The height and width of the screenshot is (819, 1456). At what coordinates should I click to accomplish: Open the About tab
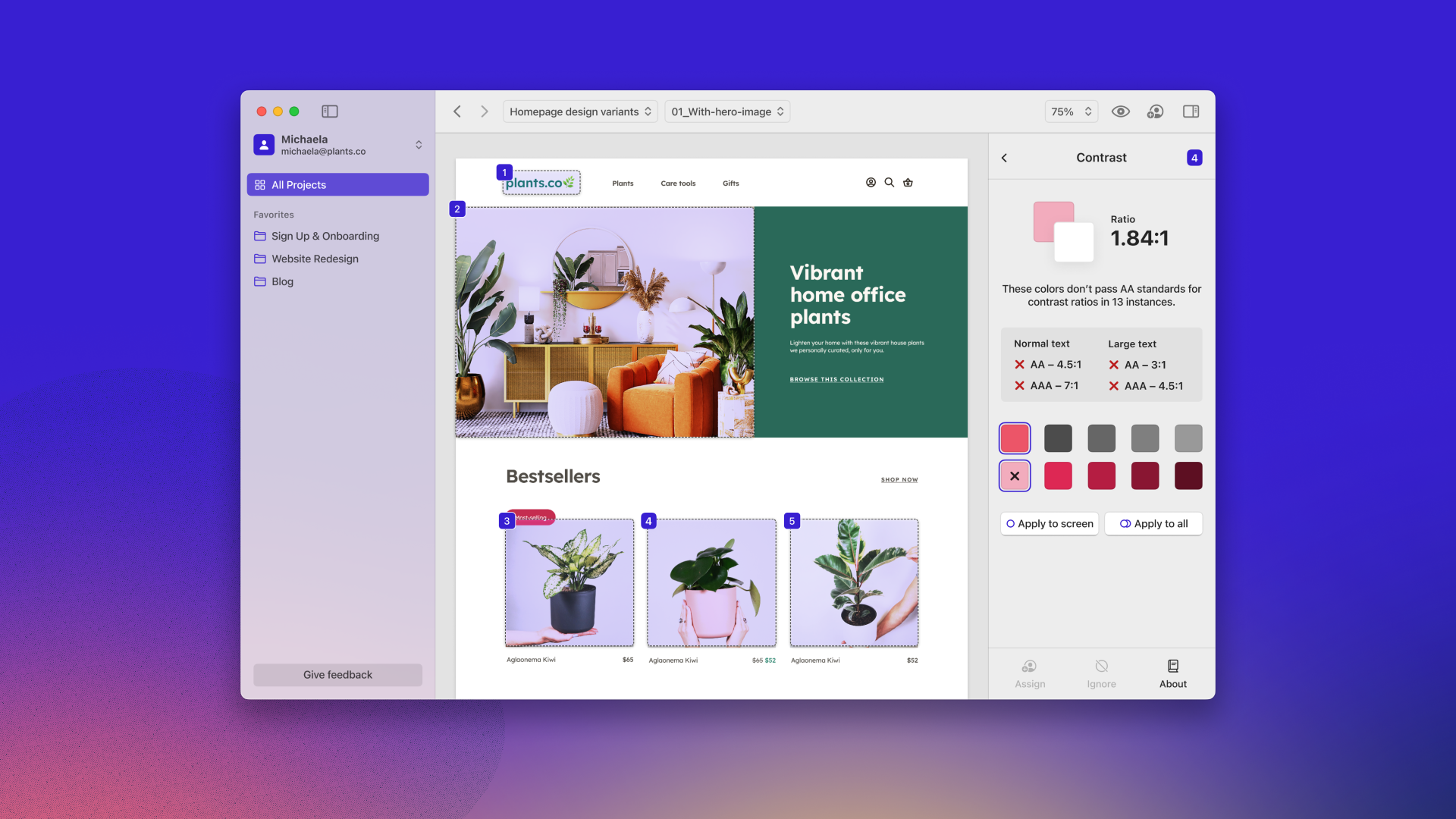coord(1173,673)
